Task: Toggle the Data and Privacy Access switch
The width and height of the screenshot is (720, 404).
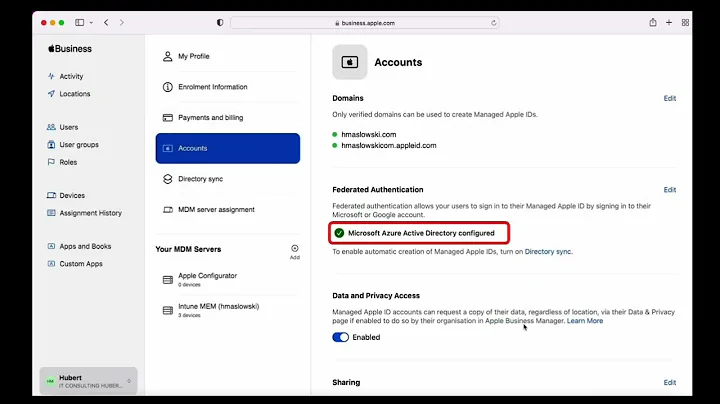Action: pyautogui.click(x=340, y=337)
